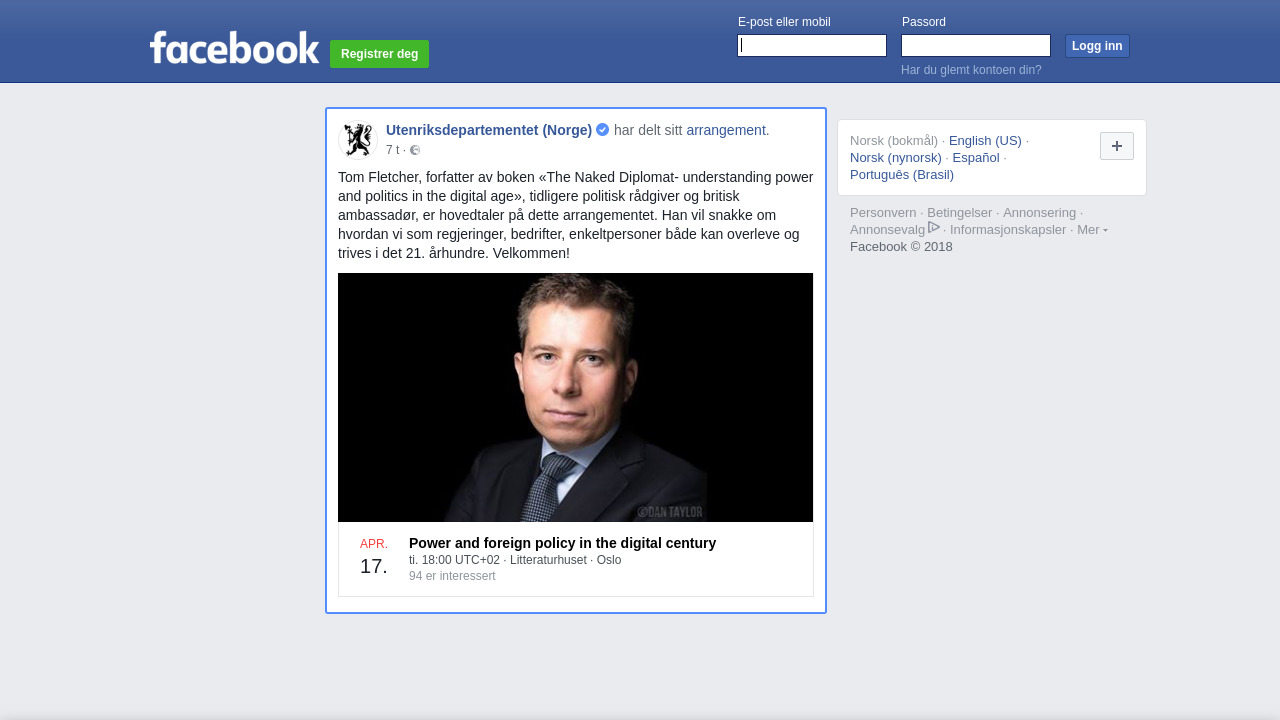Switch language to Norsk (nynorsk)
This screenshot has height=720, width=1280.
point(896,158)
